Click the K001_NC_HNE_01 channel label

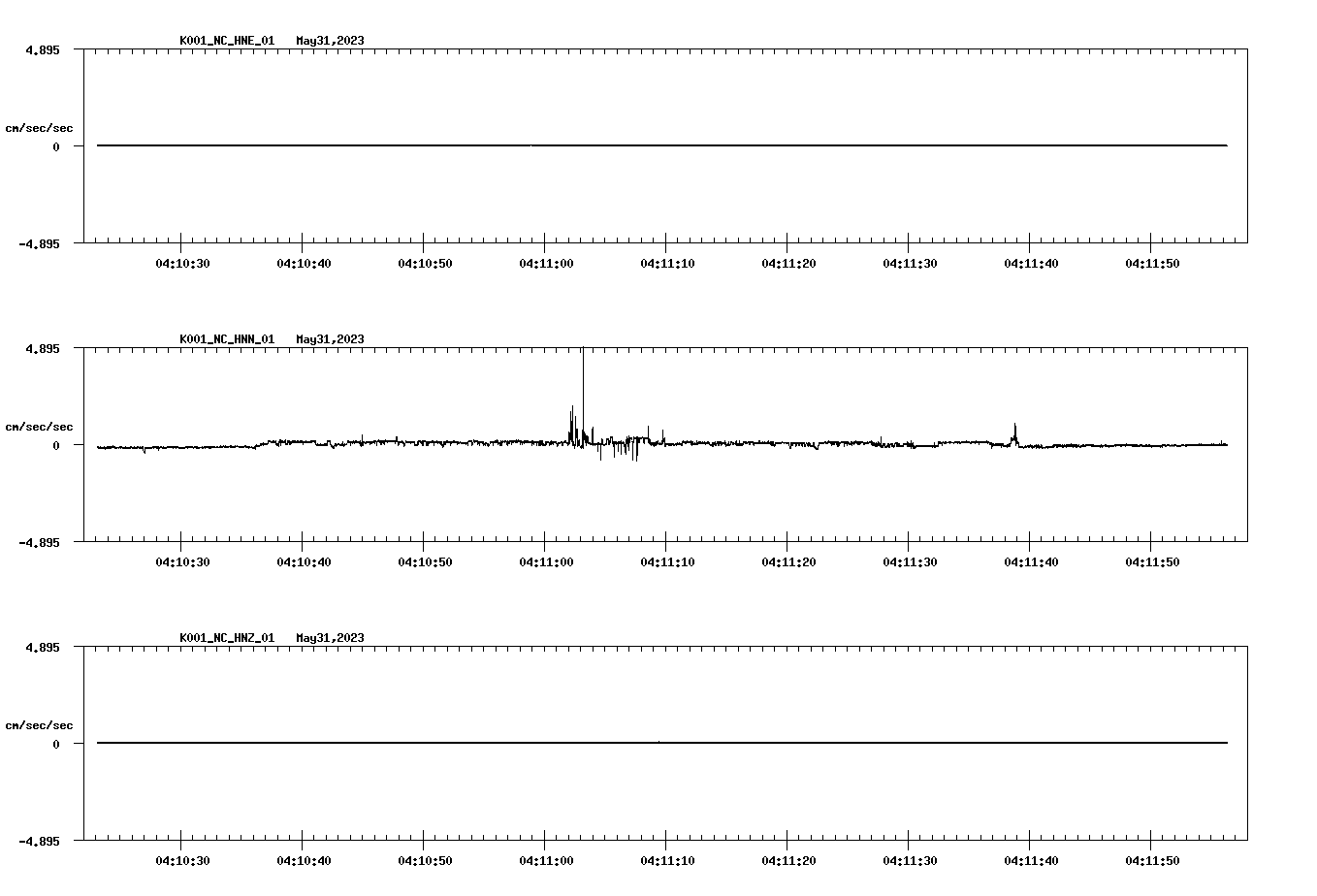click(225, 41)
